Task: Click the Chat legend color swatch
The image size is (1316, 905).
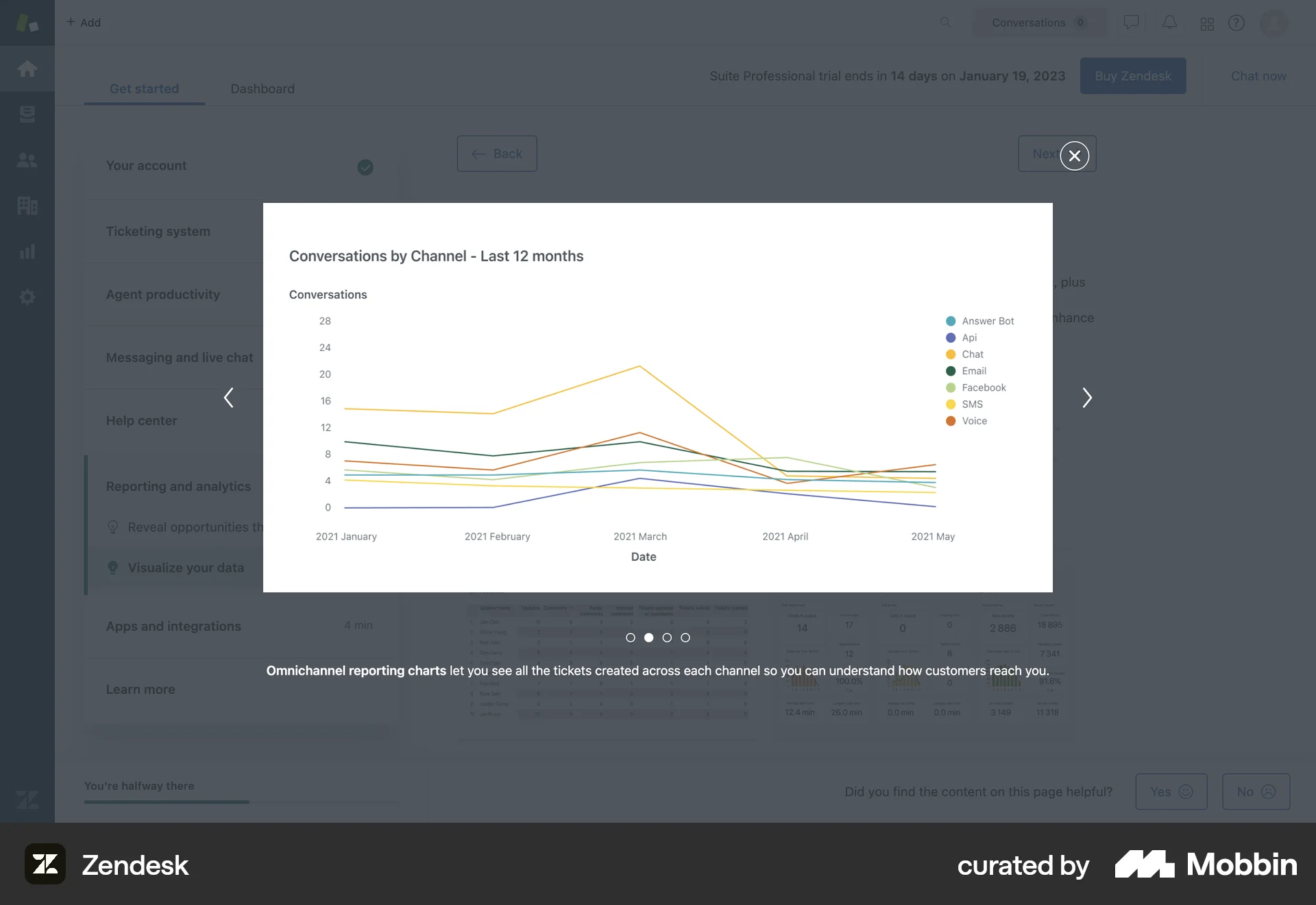Action: tap(949, 354)
